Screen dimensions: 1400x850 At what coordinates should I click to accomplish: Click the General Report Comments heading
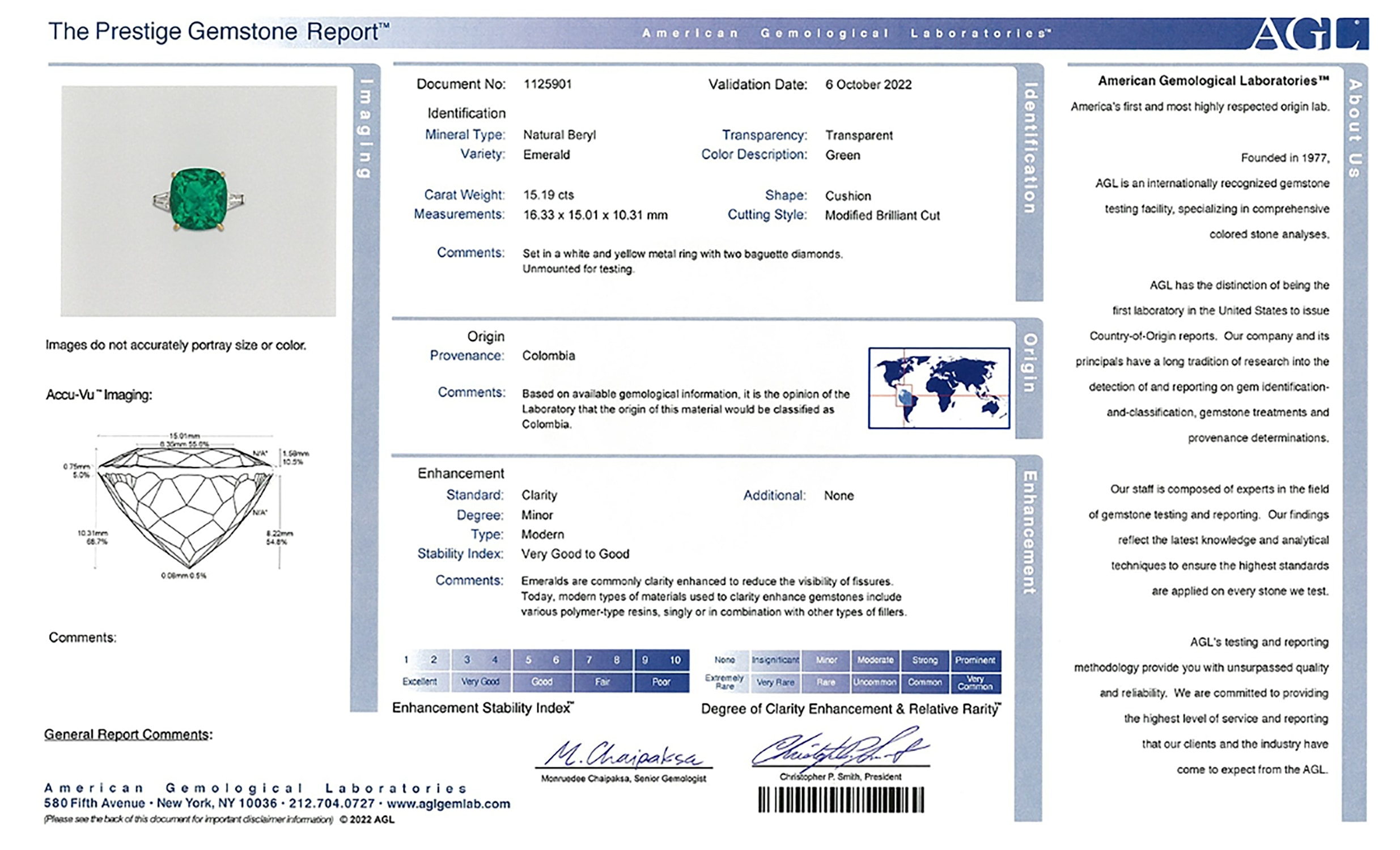[129, 734]
